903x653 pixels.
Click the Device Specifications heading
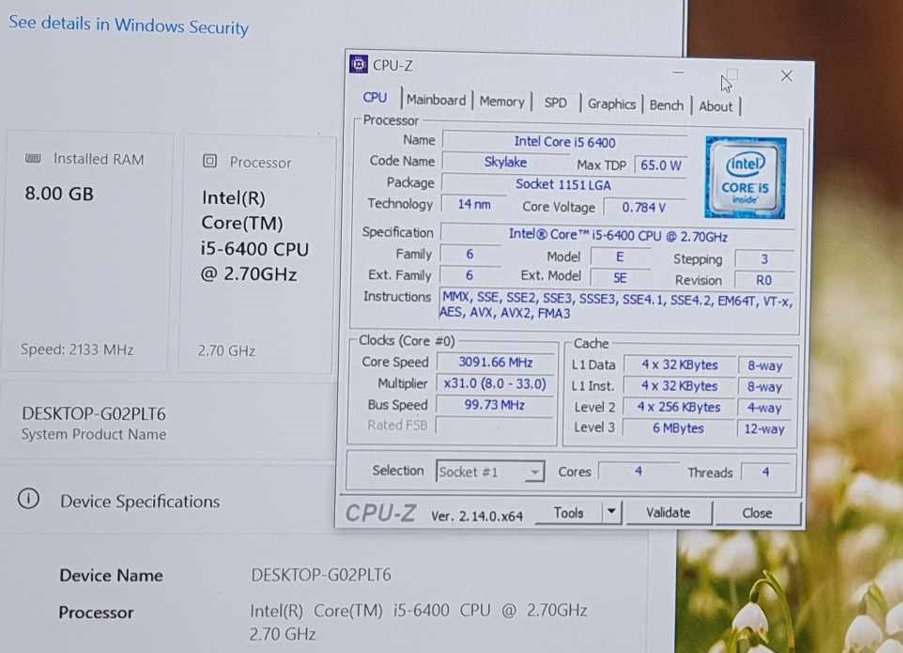pos(140,502)
